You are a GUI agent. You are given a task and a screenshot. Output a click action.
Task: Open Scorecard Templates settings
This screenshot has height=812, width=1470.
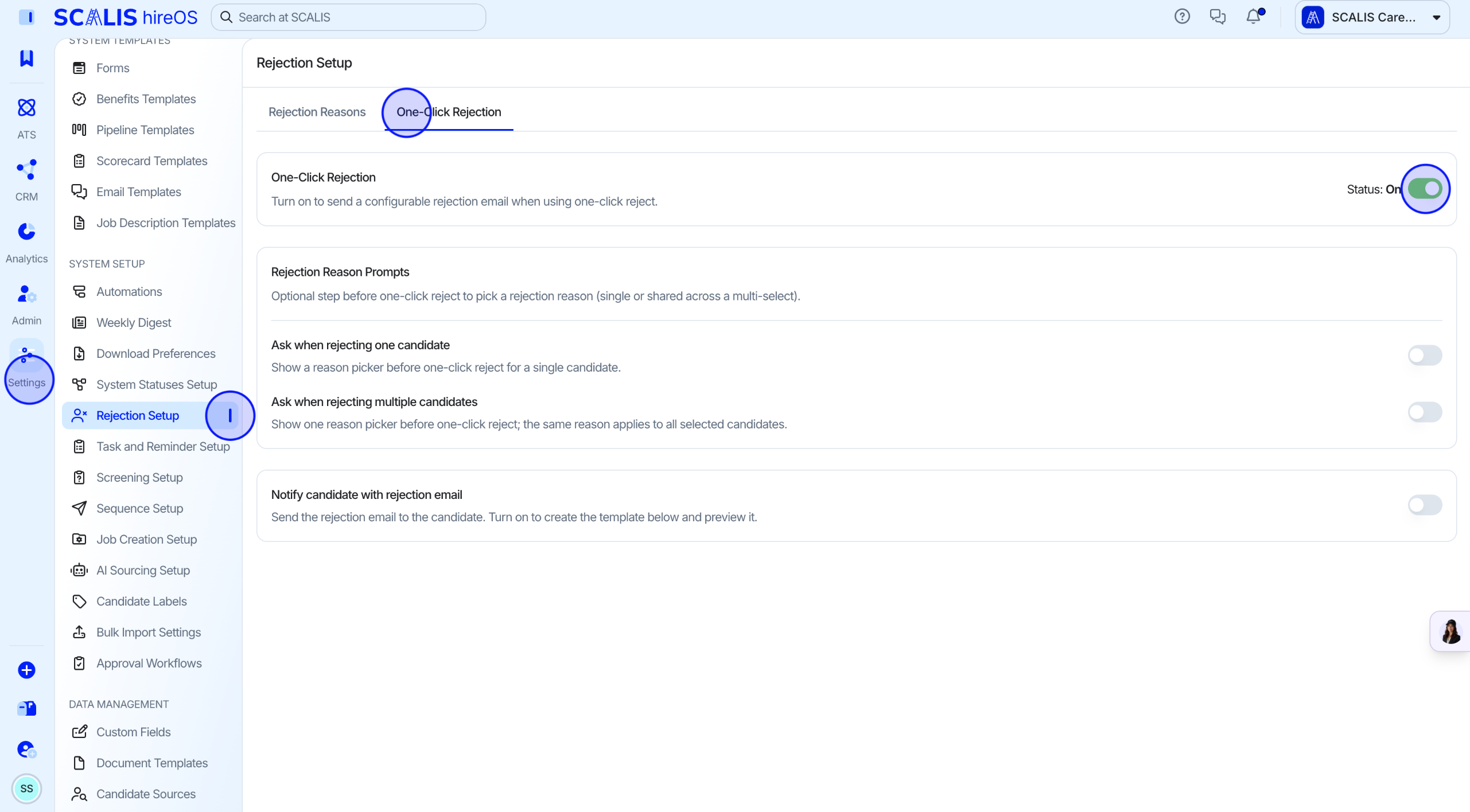click(150, 161)
